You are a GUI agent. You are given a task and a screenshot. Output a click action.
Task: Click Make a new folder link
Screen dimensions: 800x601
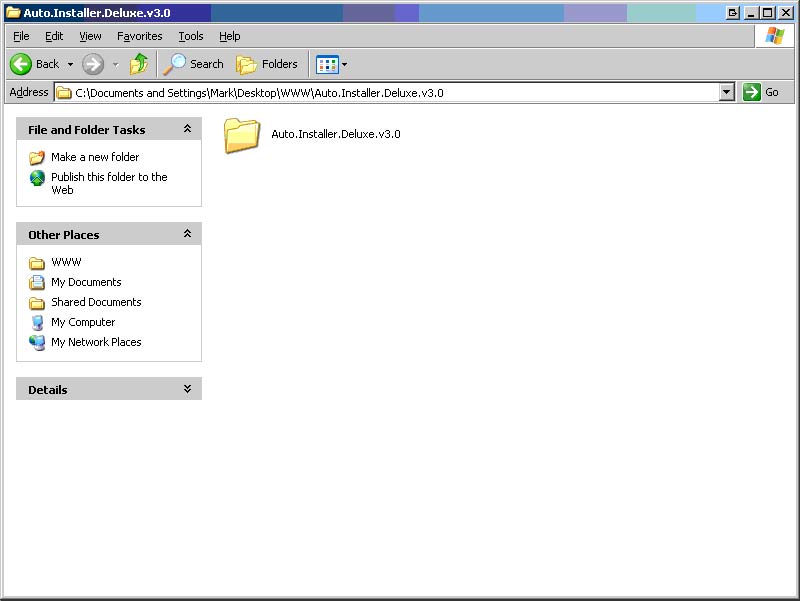[95, 157]
